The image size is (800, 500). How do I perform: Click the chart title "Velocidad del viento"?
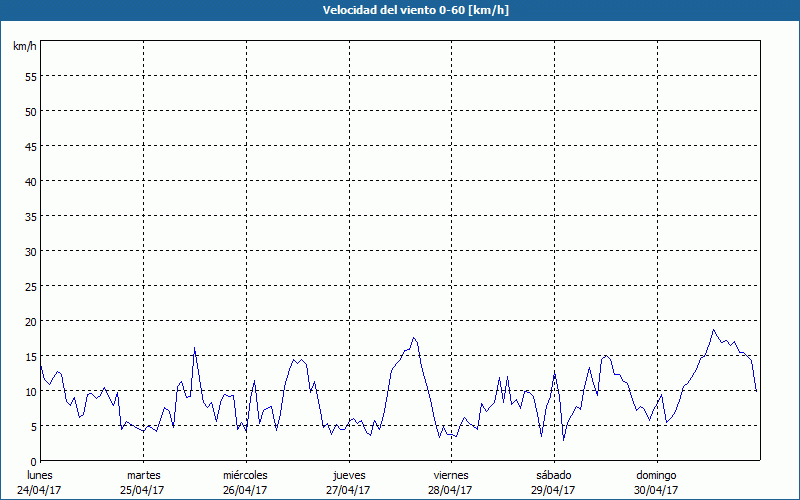[x=399, y=10]
